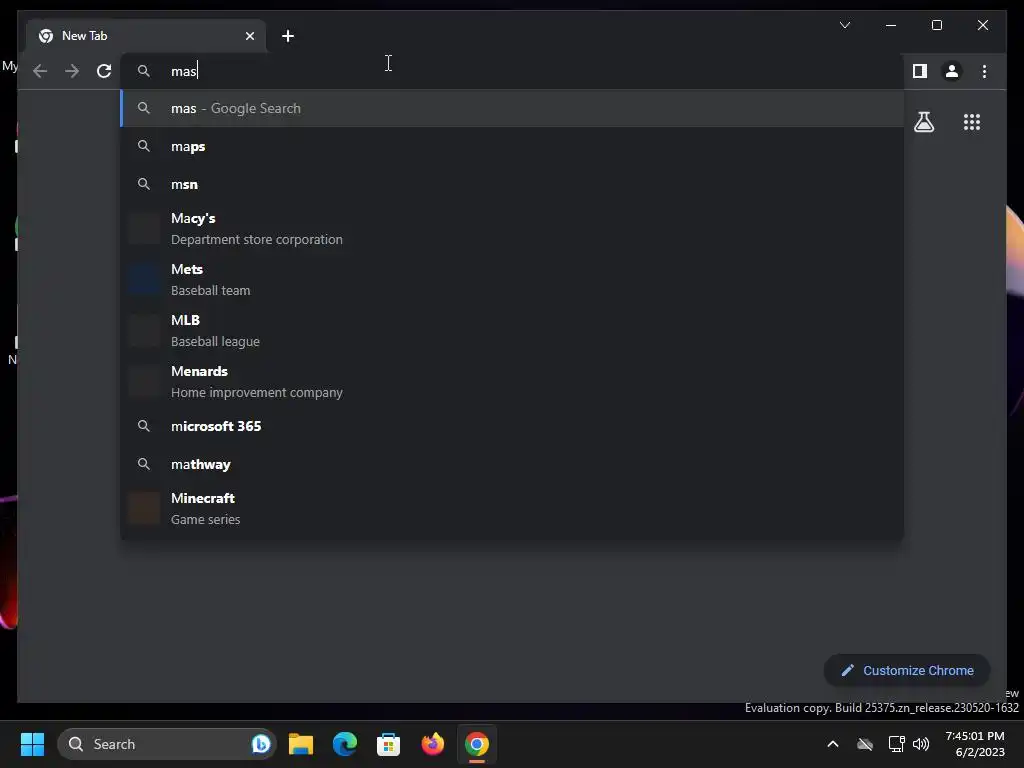Image resolution: width=1024 pixels, height=768 pixels.
Task: Open Chrome side panel icon
Action: (920, 71)
